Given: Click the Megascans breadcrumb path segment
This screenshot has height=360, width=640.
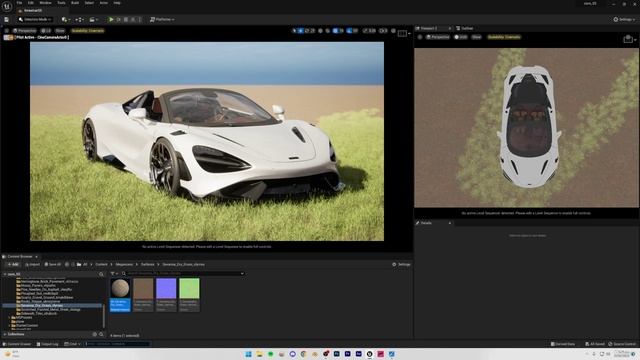Looking at the screenshot, I should [x=124, y=264].
